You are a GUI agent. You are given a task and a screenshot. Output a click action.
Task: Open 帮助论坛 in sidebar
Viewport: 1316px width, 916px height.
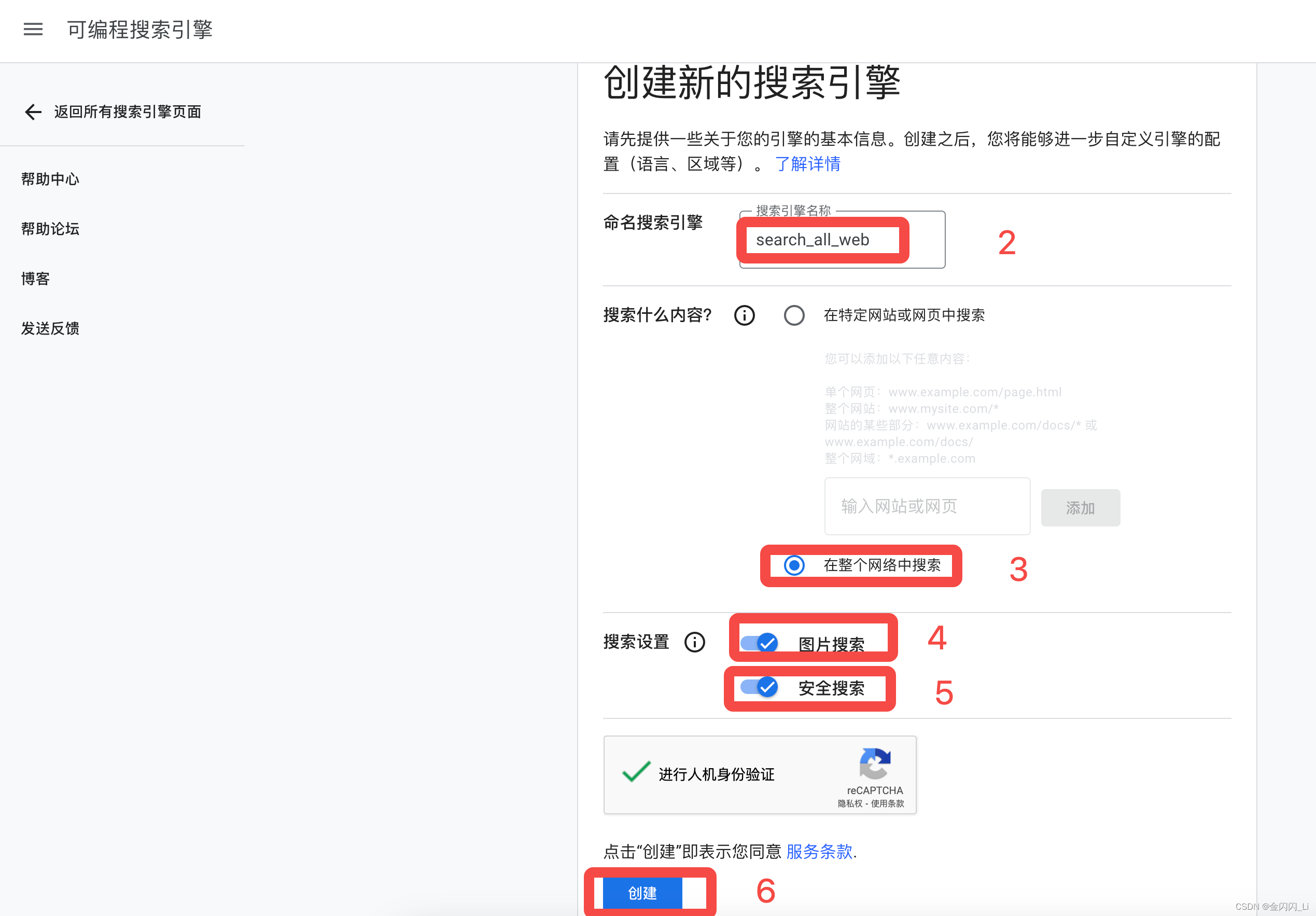pyautogui.click(x=50, y=229)
